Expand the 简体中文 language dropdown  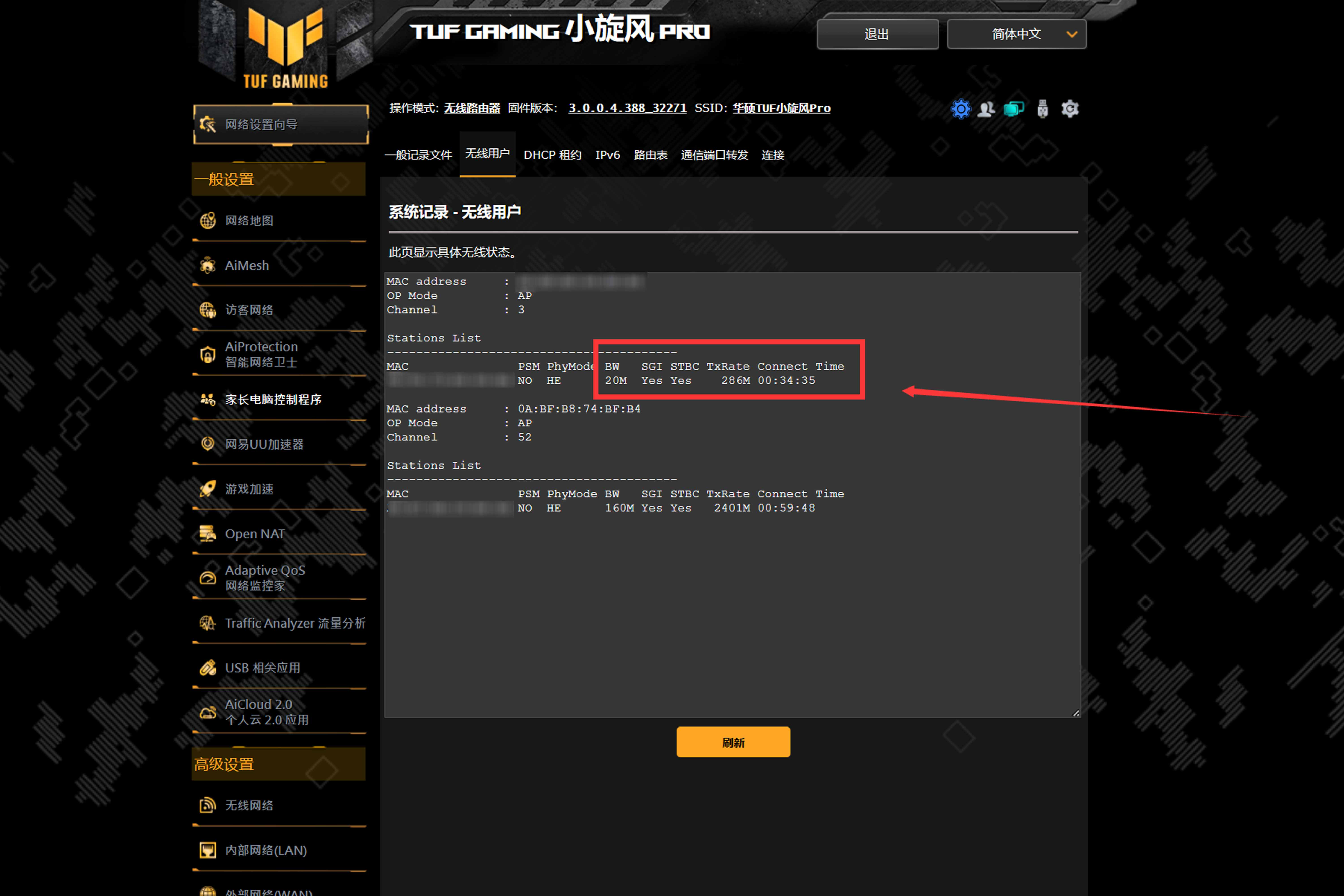coord(1017,34)
